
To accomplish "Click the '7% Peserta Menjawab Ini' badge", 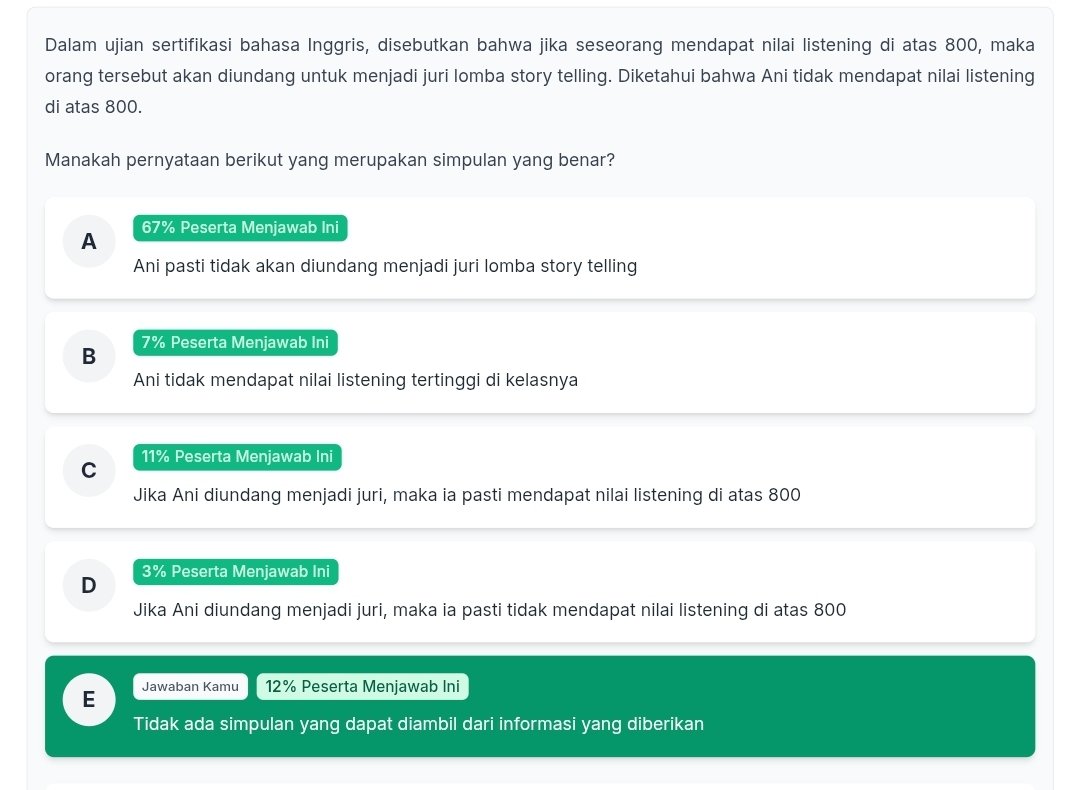I will pos(235,342).
